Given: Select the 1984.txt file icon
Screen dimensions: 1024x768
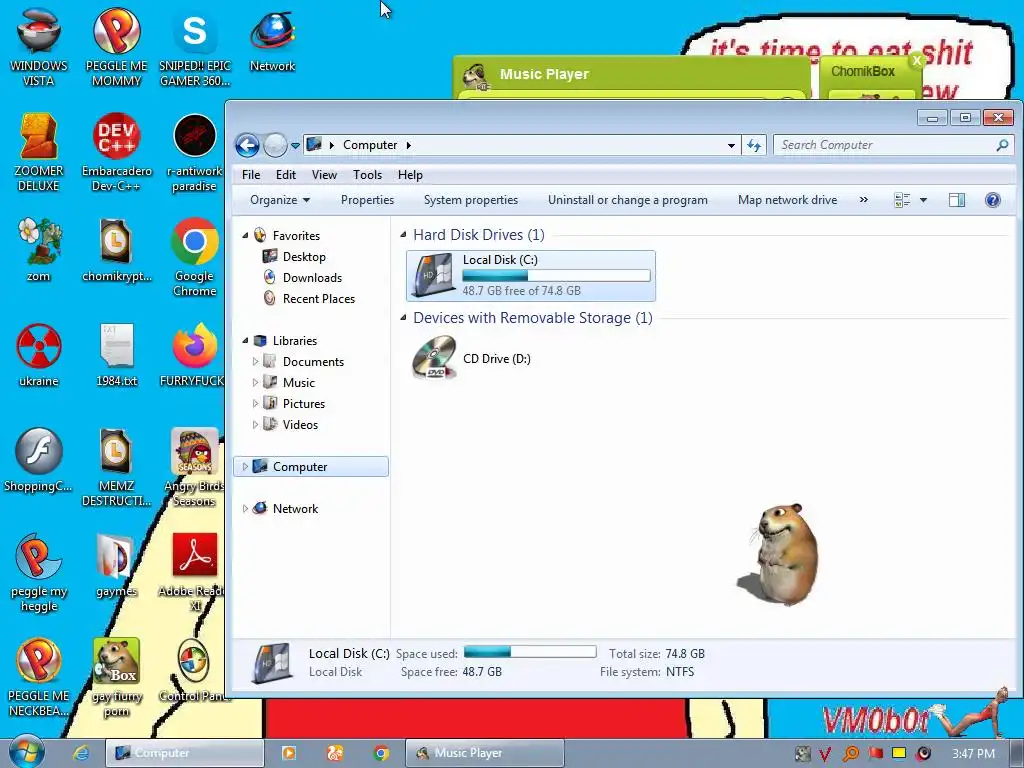Looking at the screenshot, I should 116,355.
